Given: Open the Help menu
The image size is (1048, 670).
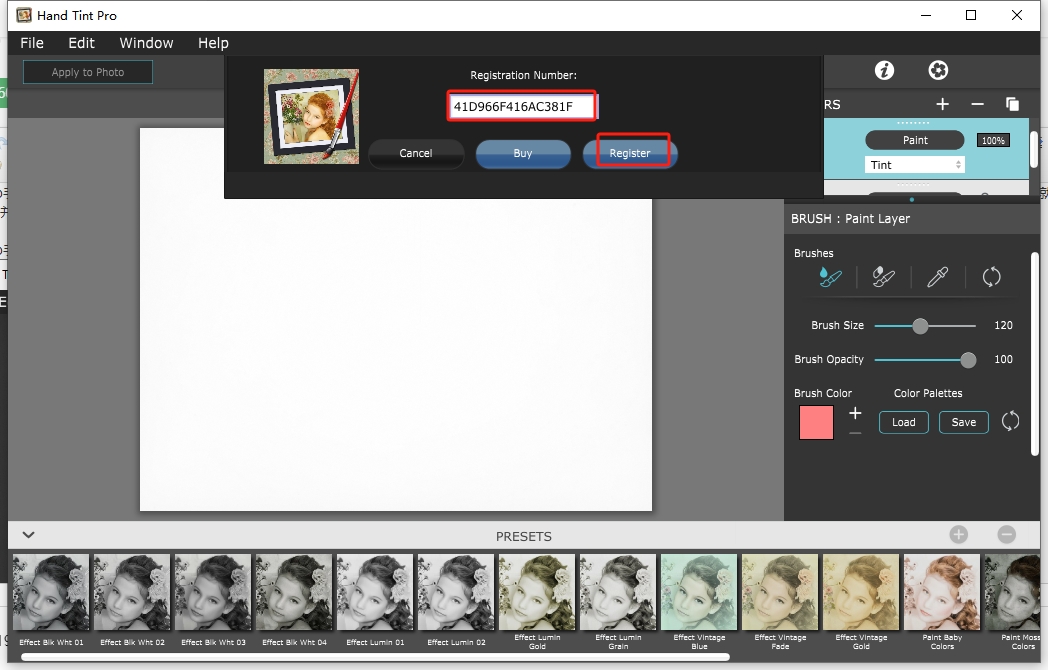Looking at the screenshot, I should tap(213, 43).
